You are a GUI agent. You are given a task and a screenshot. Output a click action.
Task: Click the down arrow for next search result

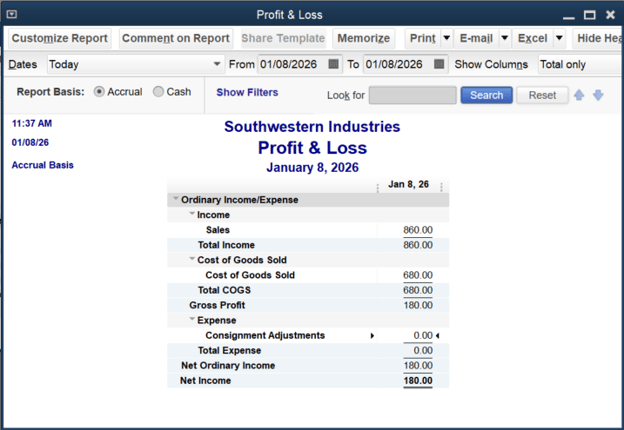(x=598, y=95)
